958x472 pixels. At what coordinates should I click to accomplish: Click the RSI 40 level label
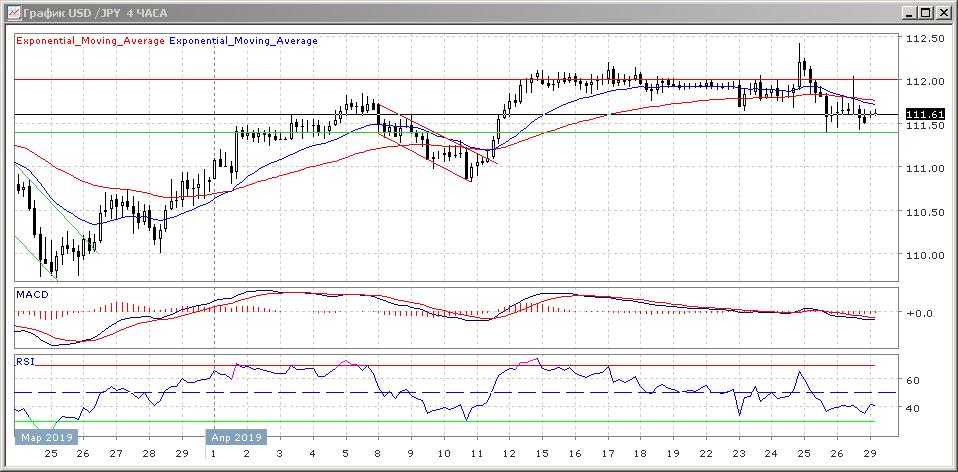click(x=913, y=408)
